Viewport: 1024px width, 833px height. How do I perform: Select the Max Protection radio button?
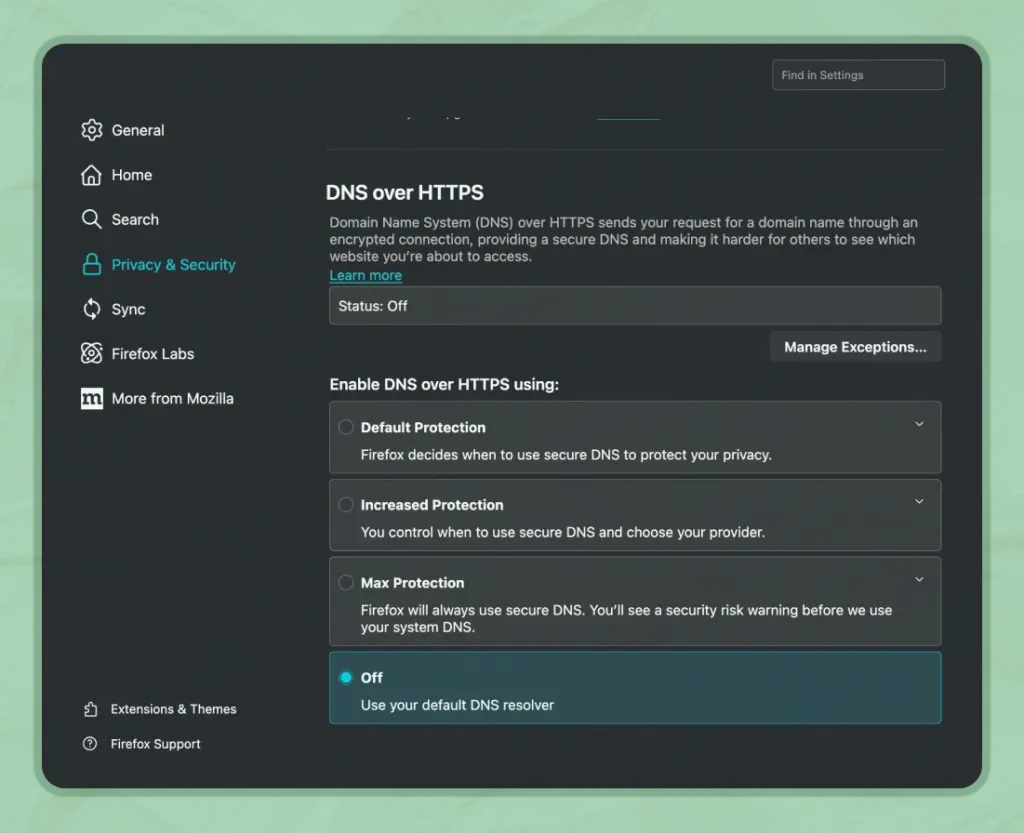pos(346,582)
